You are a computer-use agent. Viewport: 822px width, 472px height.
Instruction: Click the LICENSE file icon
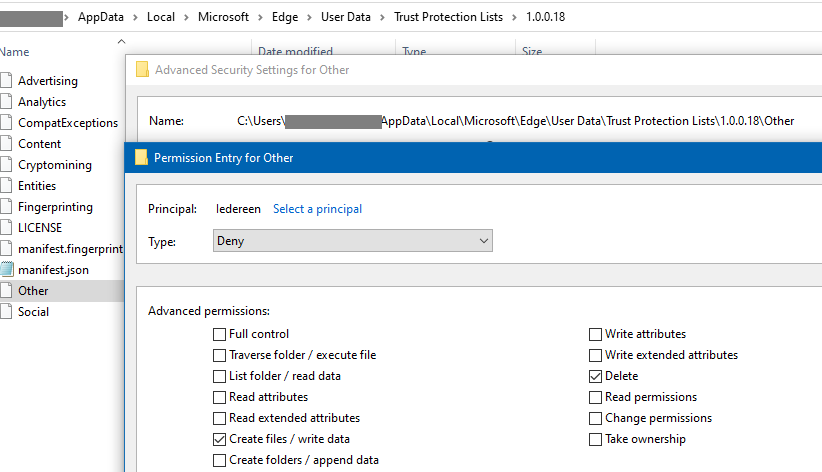point(7,228)
